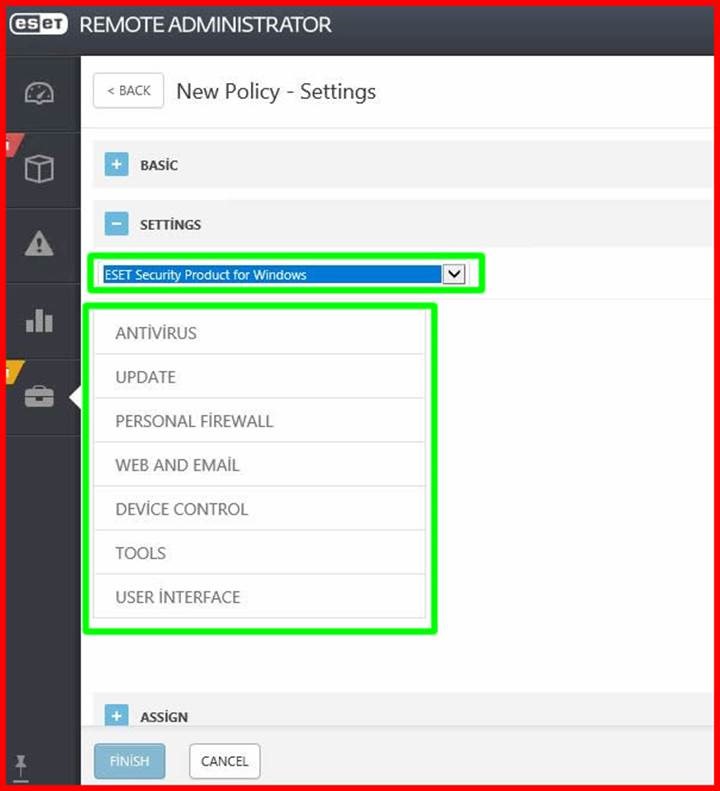Screen dimensions: 720x791
Task: Click the CANCEL button
Action: click(225, 761)
